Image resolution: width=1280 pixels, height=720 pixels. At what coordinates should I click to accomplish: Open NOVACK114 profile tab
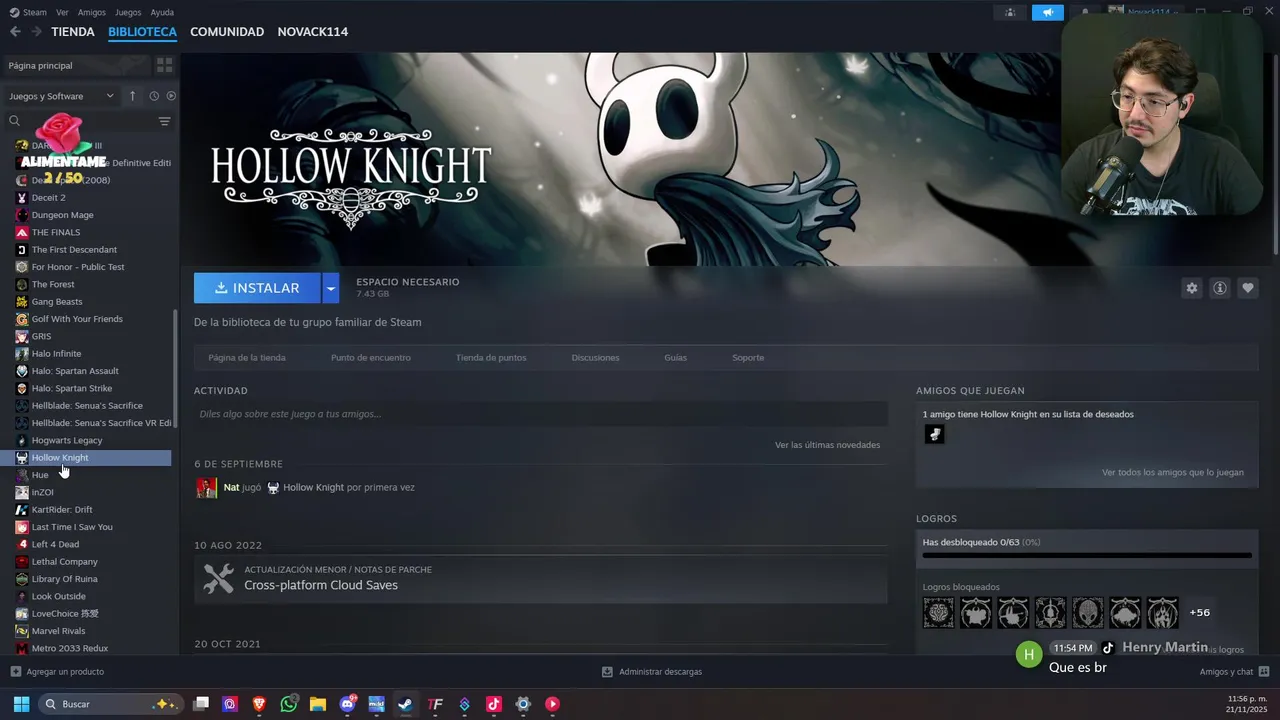click(x=313, y=32)
